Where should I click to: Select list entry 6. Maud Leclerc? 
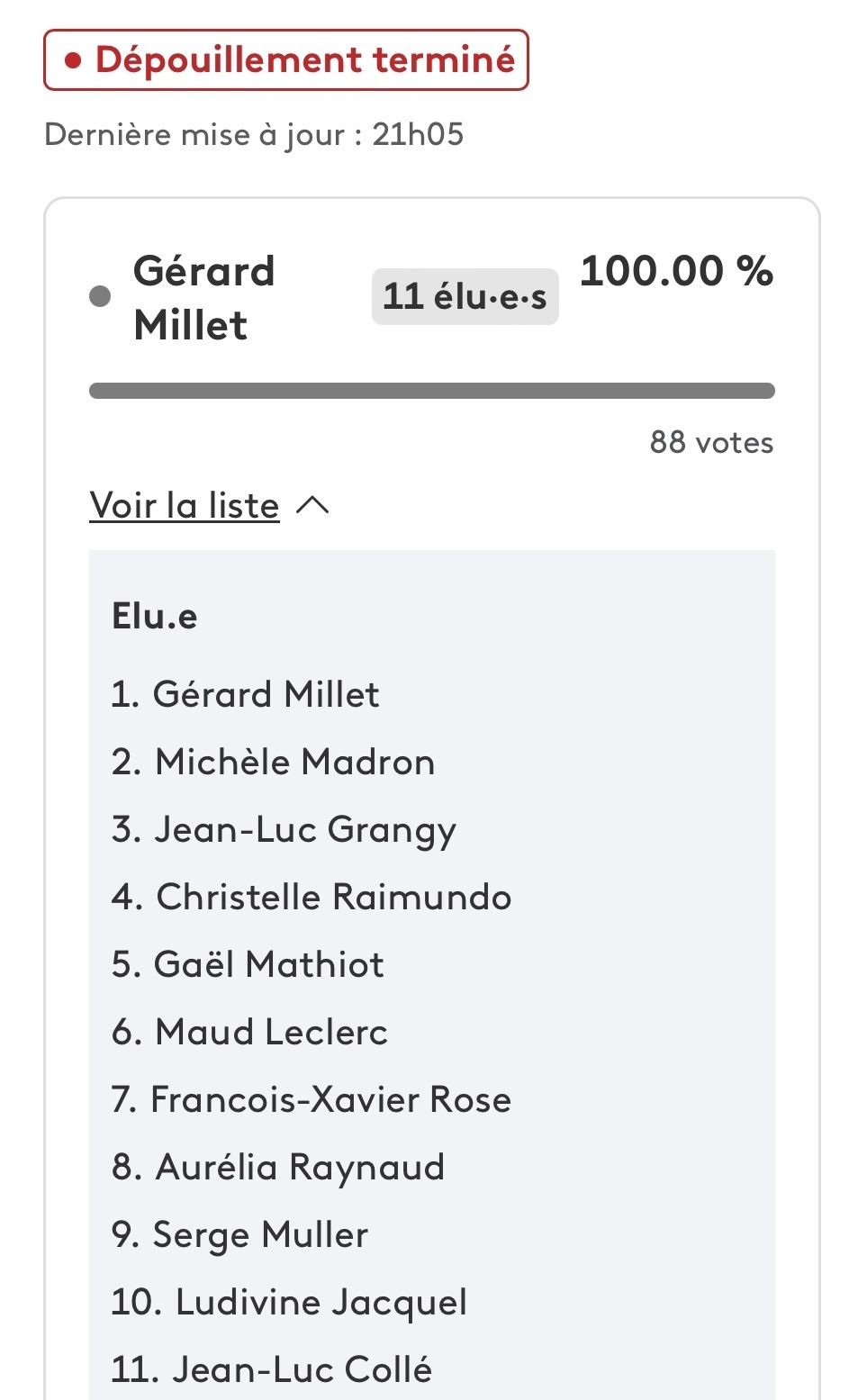tap(249, 1032)
